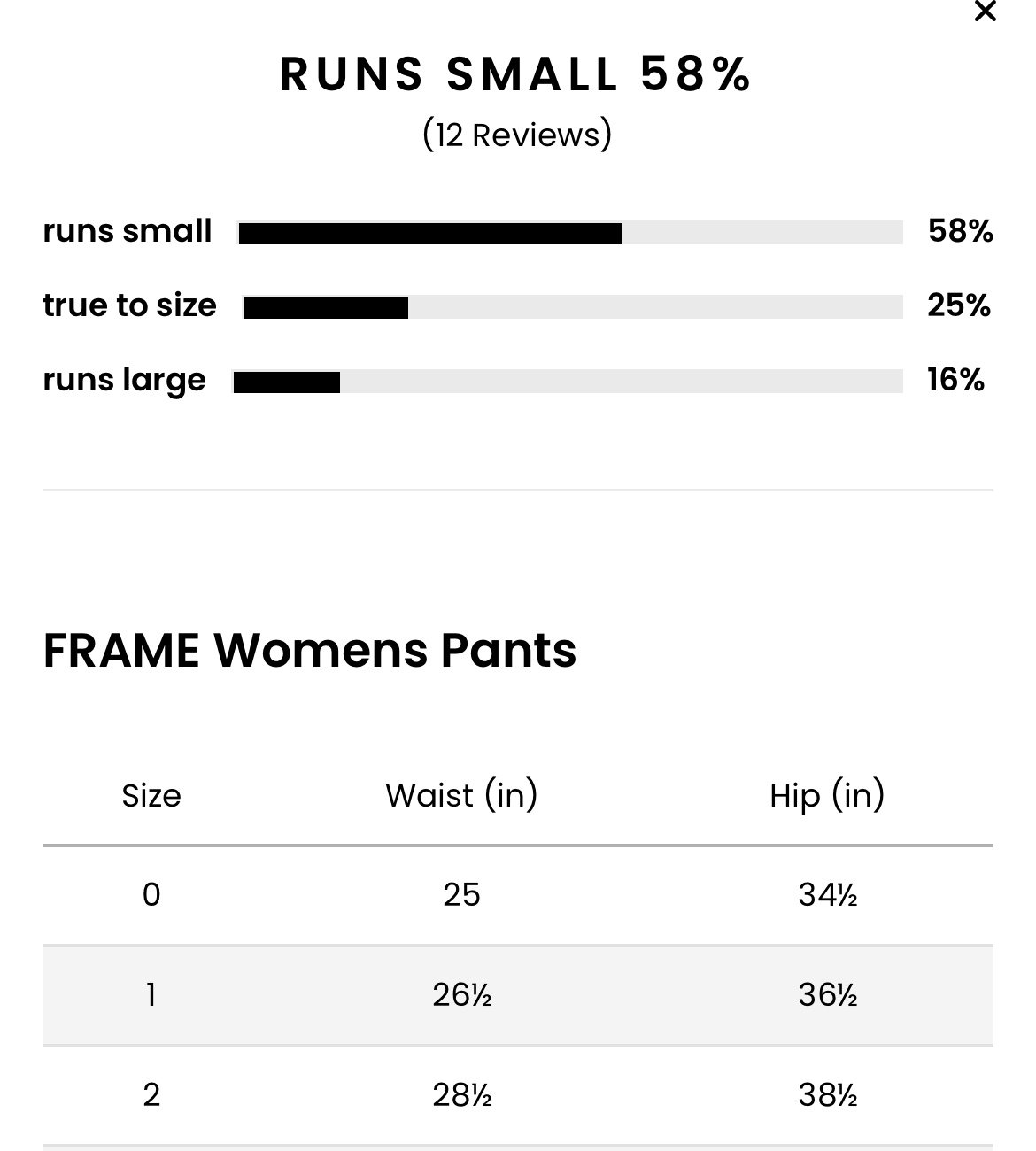The image size is (1036, 1151).
Task: Click the 25% percentage value
Action: (959, 305)
